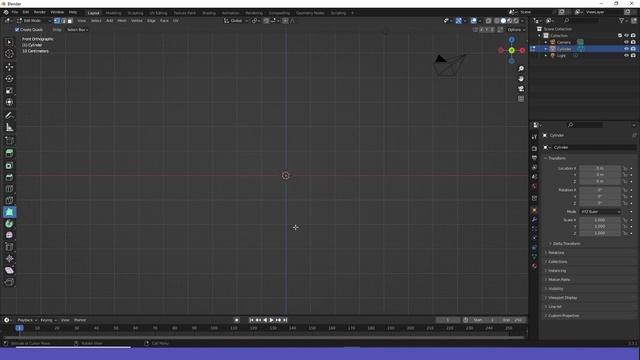Open the Playback popover in the timeline
640x360 pixels.
click(x=27, y=320)
